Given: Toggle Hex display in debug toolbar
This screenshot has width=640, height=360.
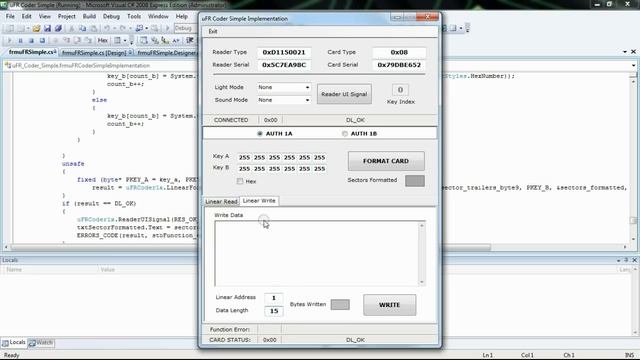Looking at the screenshot, I should [x=103, y=40].
